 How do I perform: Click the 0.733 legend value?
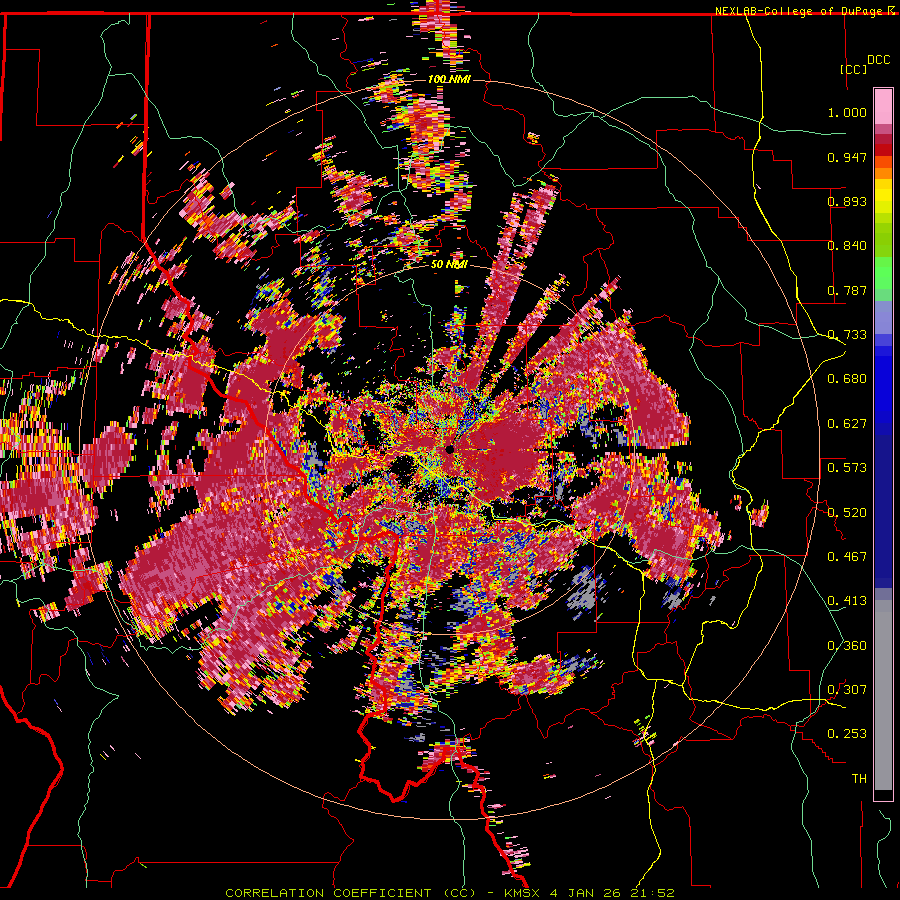tap(847, 335)
